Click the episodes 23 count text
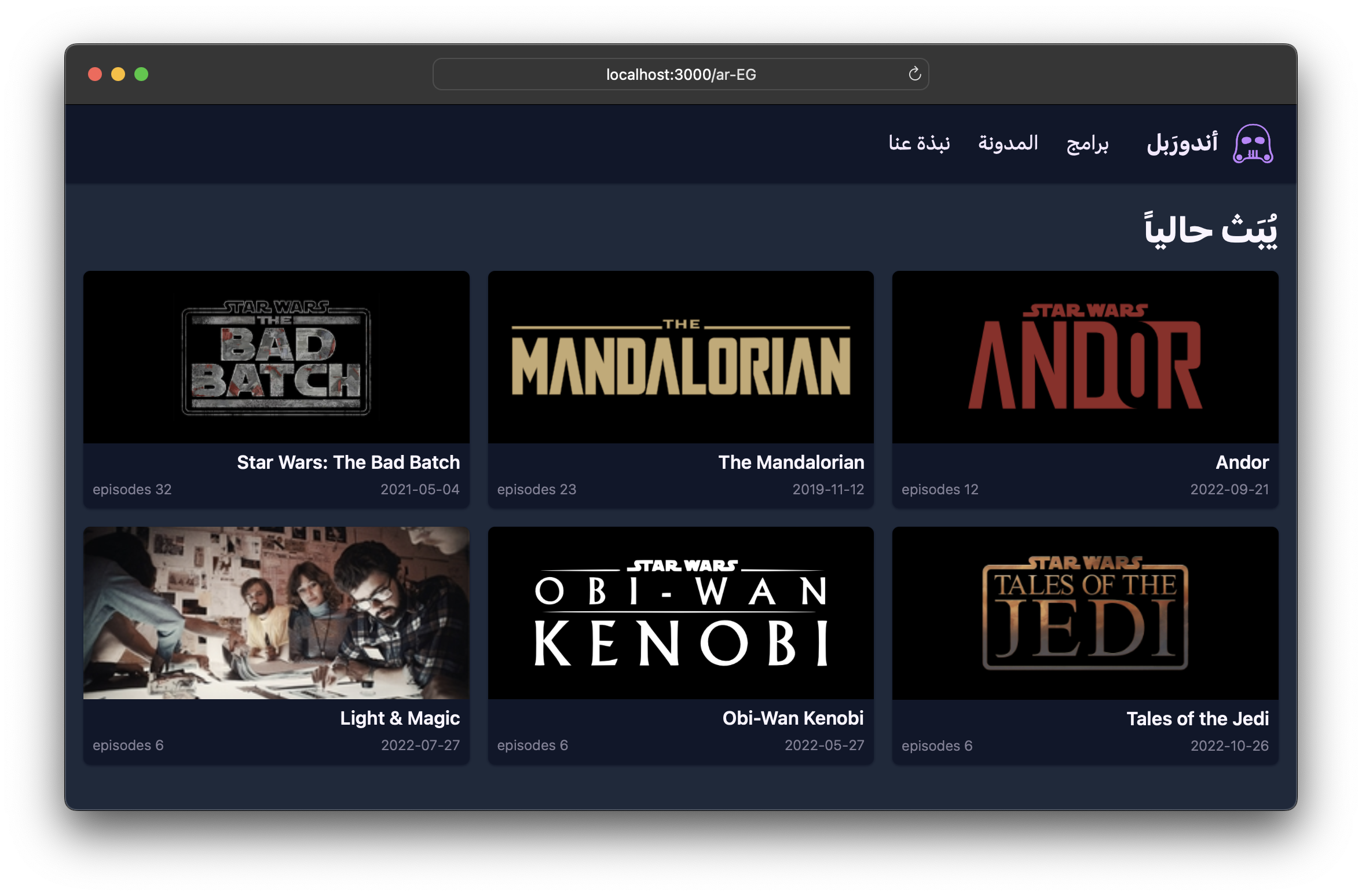 [537, 490]
